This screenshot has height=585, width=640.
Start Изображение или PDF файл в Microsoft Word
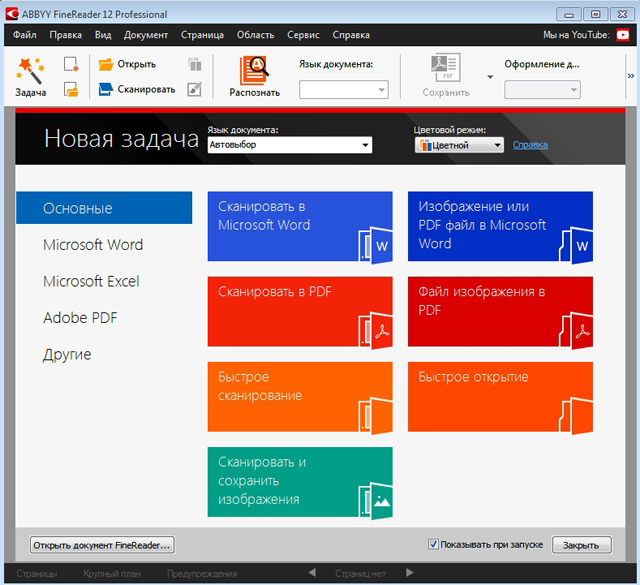[x=500, y=226]
